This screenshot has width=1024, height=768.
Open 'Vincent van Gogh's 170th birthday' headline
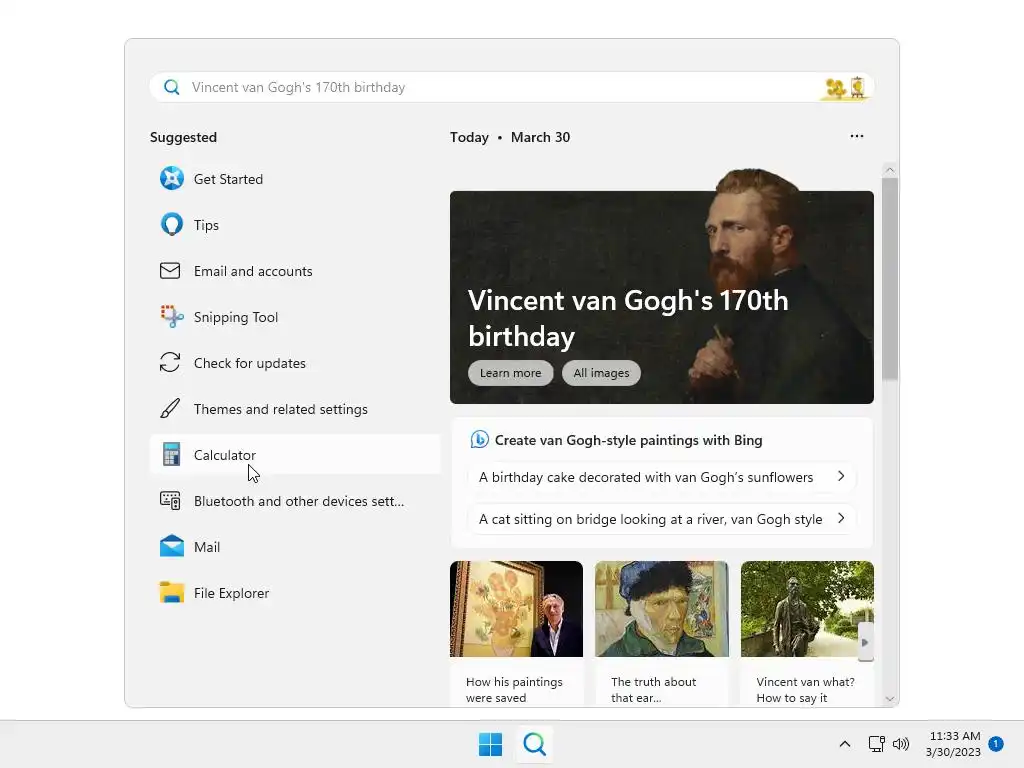[628, 318]
